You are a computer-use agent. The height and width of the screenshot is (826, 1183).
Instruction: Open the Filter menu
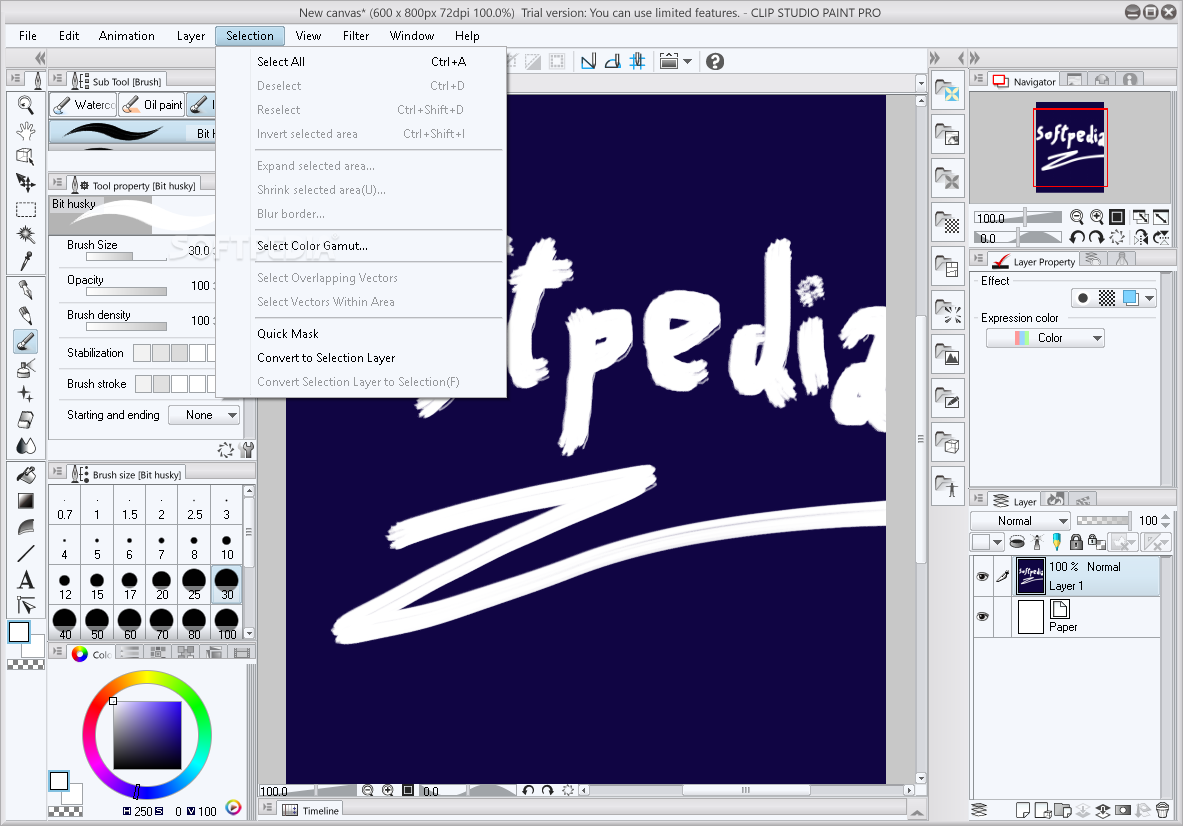tap(356, 36)
